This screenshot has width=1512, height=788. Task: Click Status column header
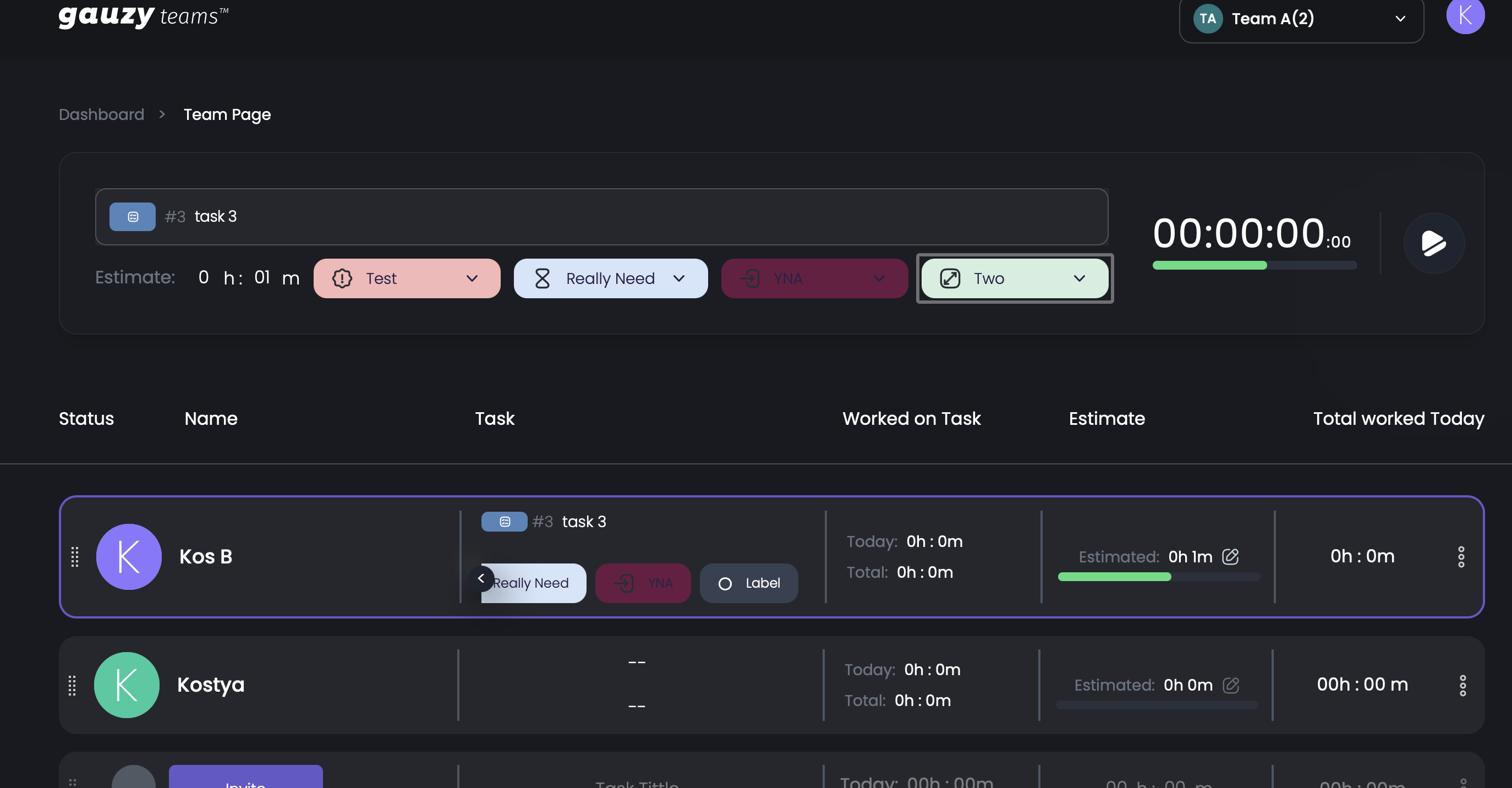[x=86, y=419]
